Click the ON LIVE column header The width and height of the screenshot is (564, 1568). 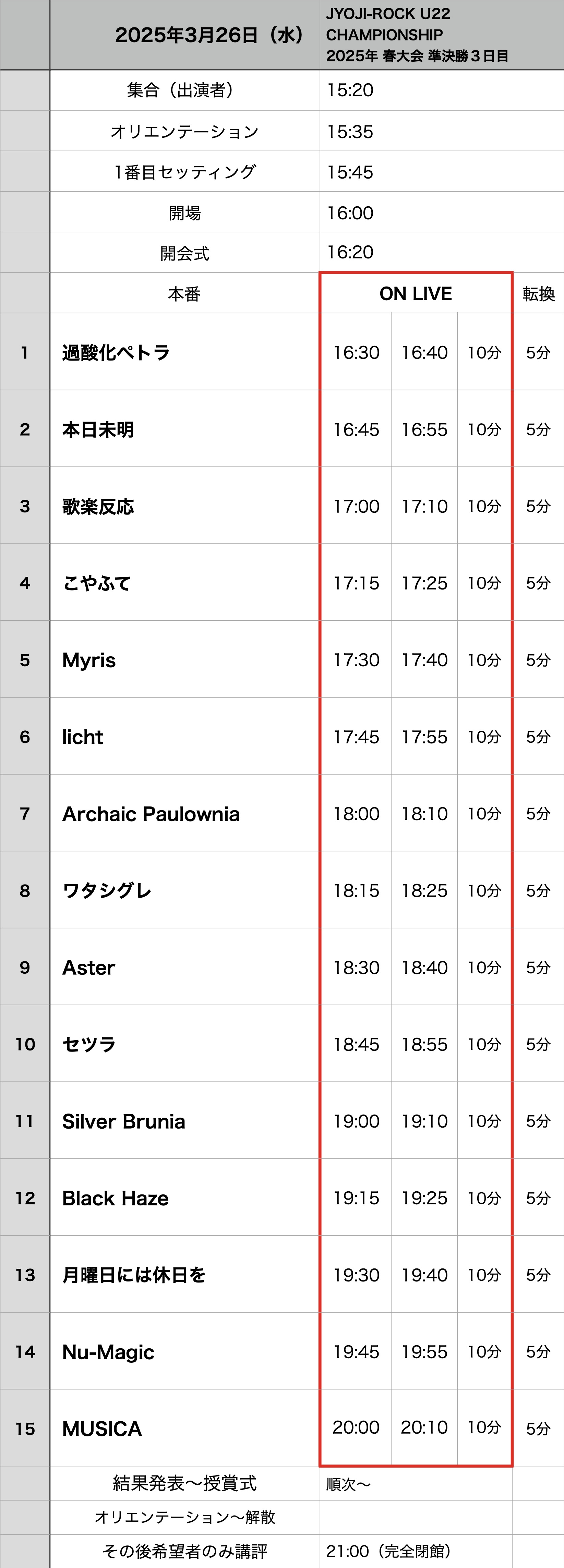416,293
